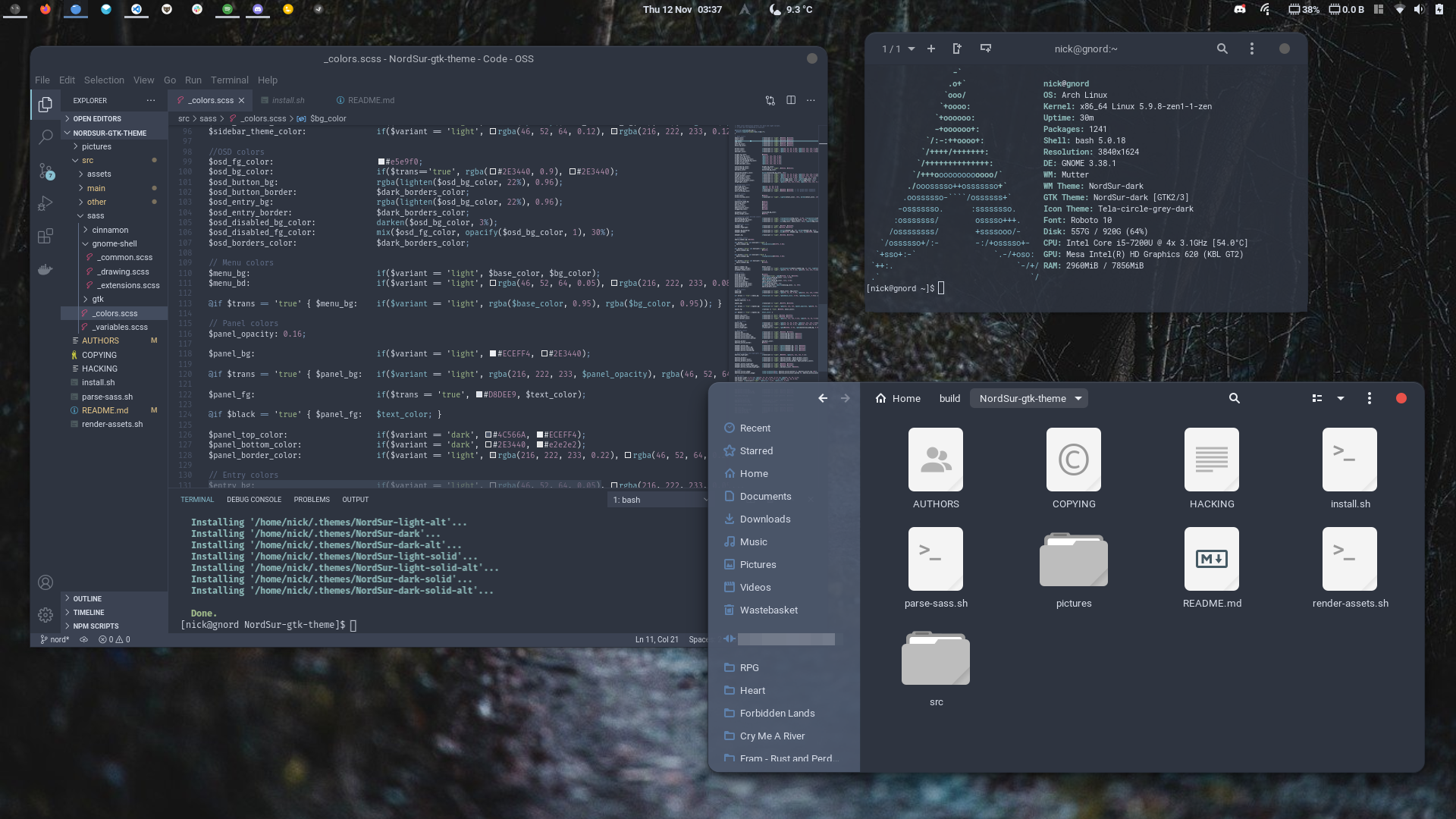Switch to the PROBLEMS panel tab
The width and height of the screenshot is (1456, 819).
point(312,499)
